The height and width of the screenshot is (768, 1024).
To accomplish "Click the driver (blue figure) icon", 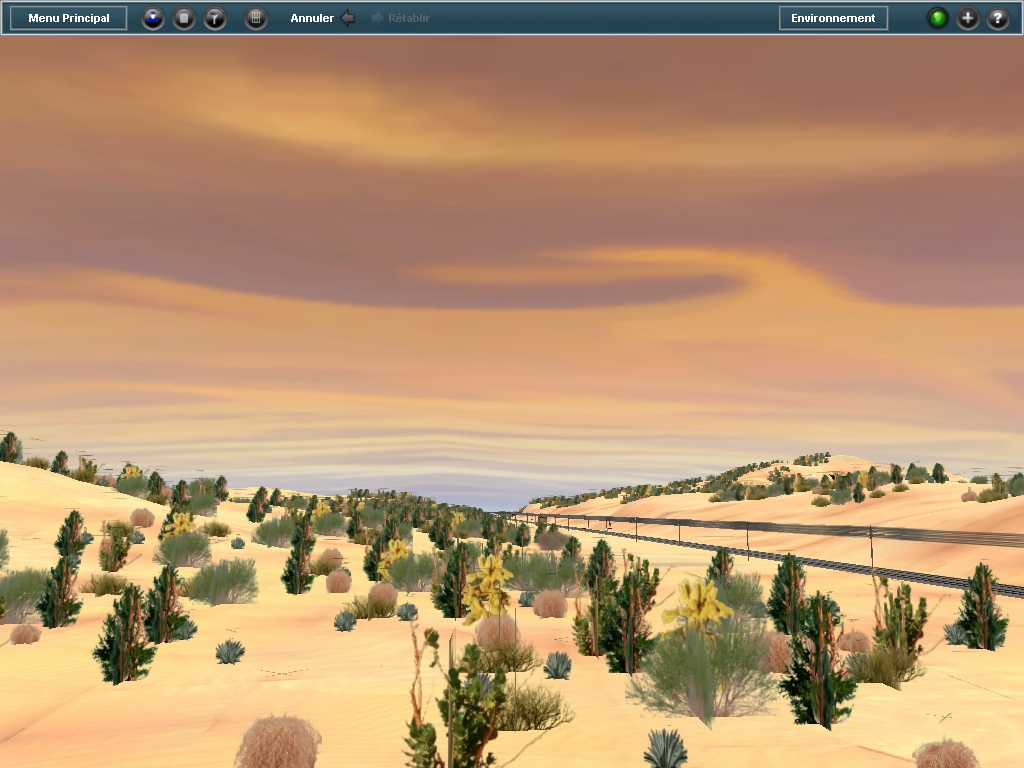I will [x=153, y=18].
